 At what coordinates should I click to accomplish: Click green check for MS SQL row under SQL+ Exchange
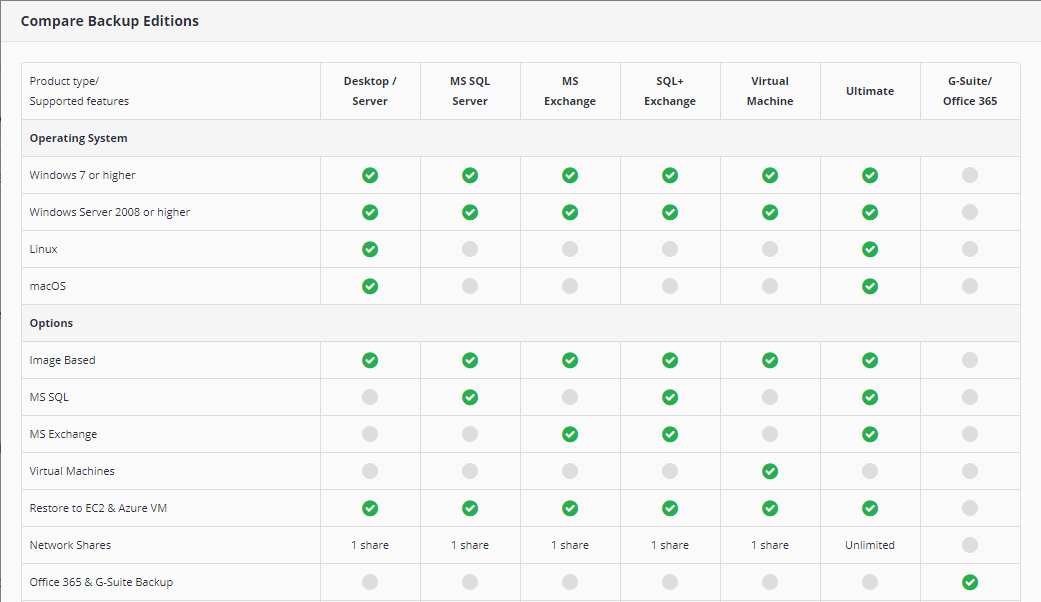click(670, 397)
